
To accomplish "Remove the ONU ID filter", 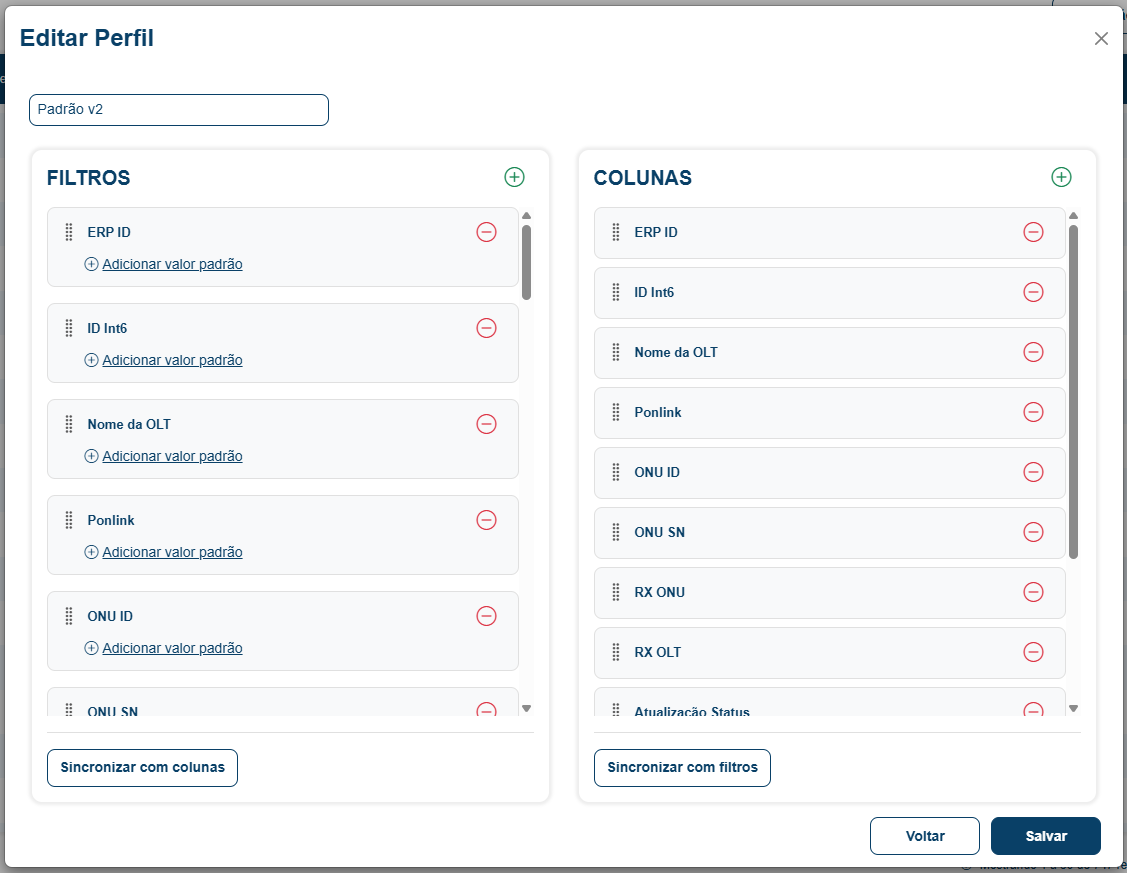I will [x=487, y=616].
